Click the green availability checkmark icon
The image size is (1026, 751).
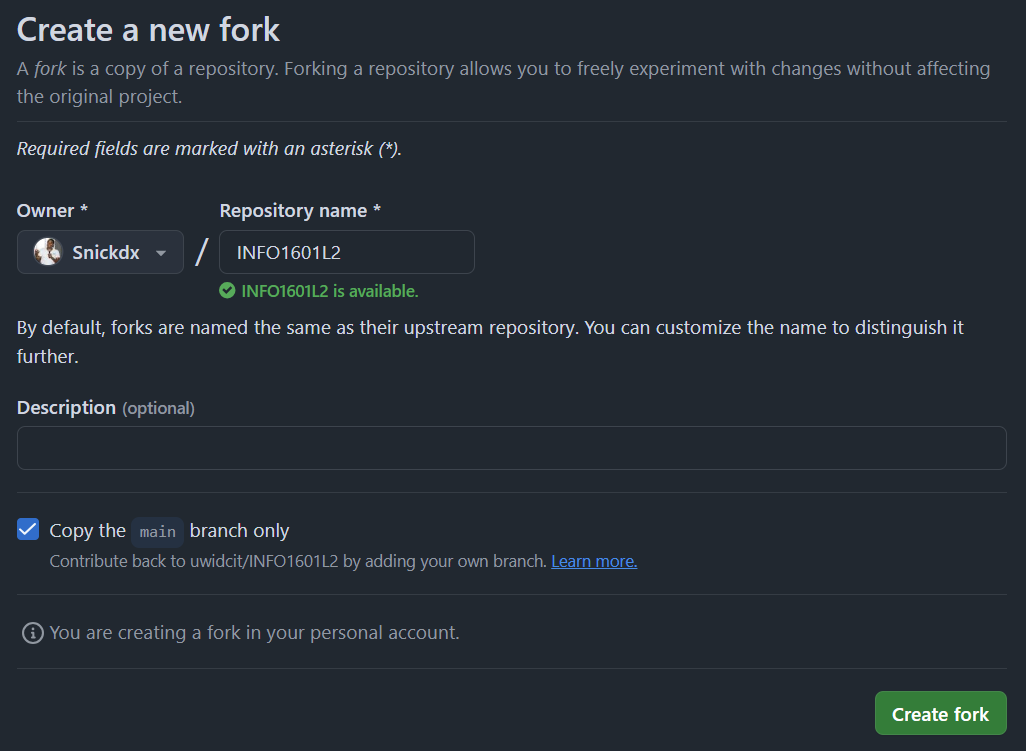(229, 291)
